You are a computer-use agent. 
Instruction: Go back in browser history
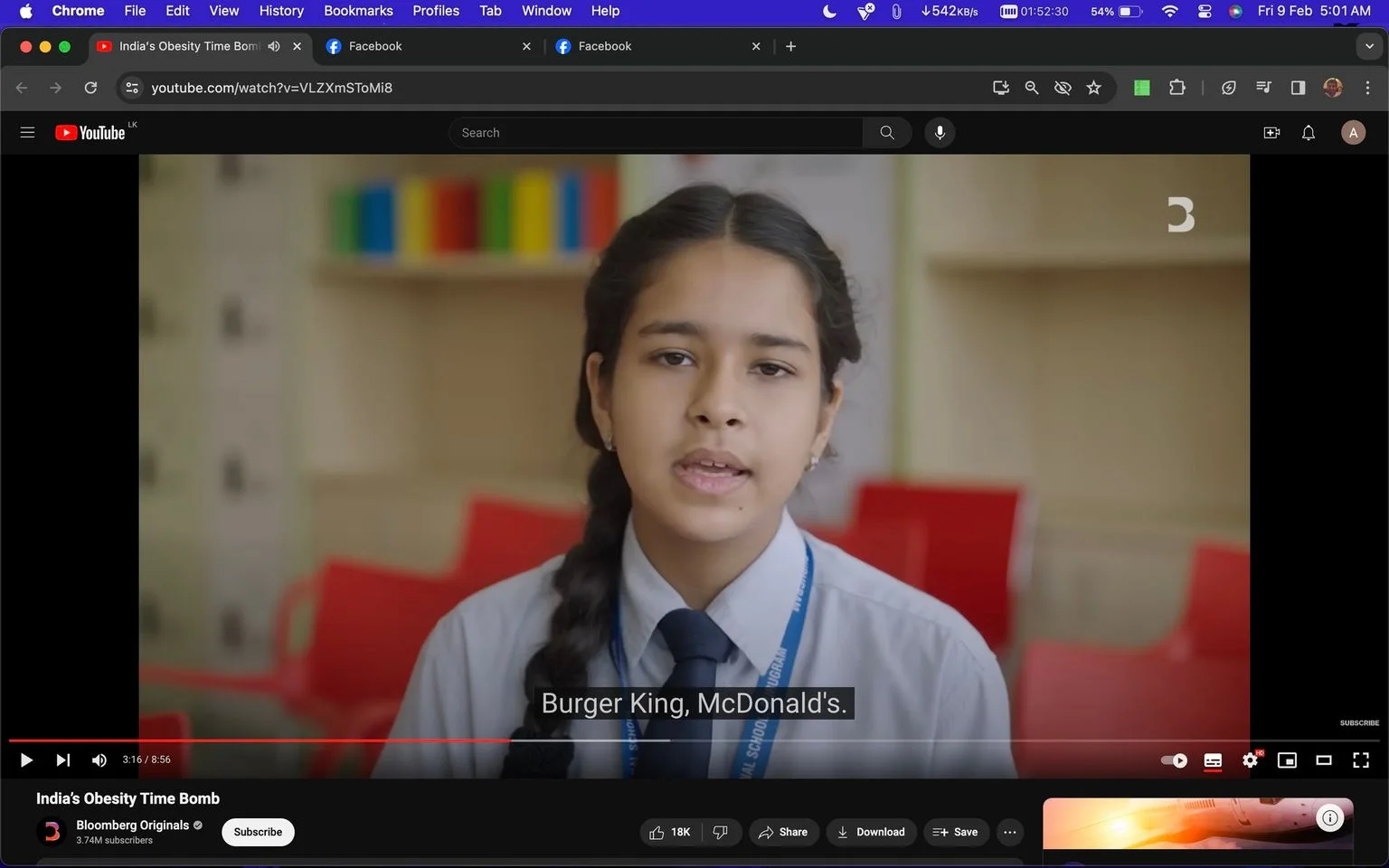tap(22, 88)
